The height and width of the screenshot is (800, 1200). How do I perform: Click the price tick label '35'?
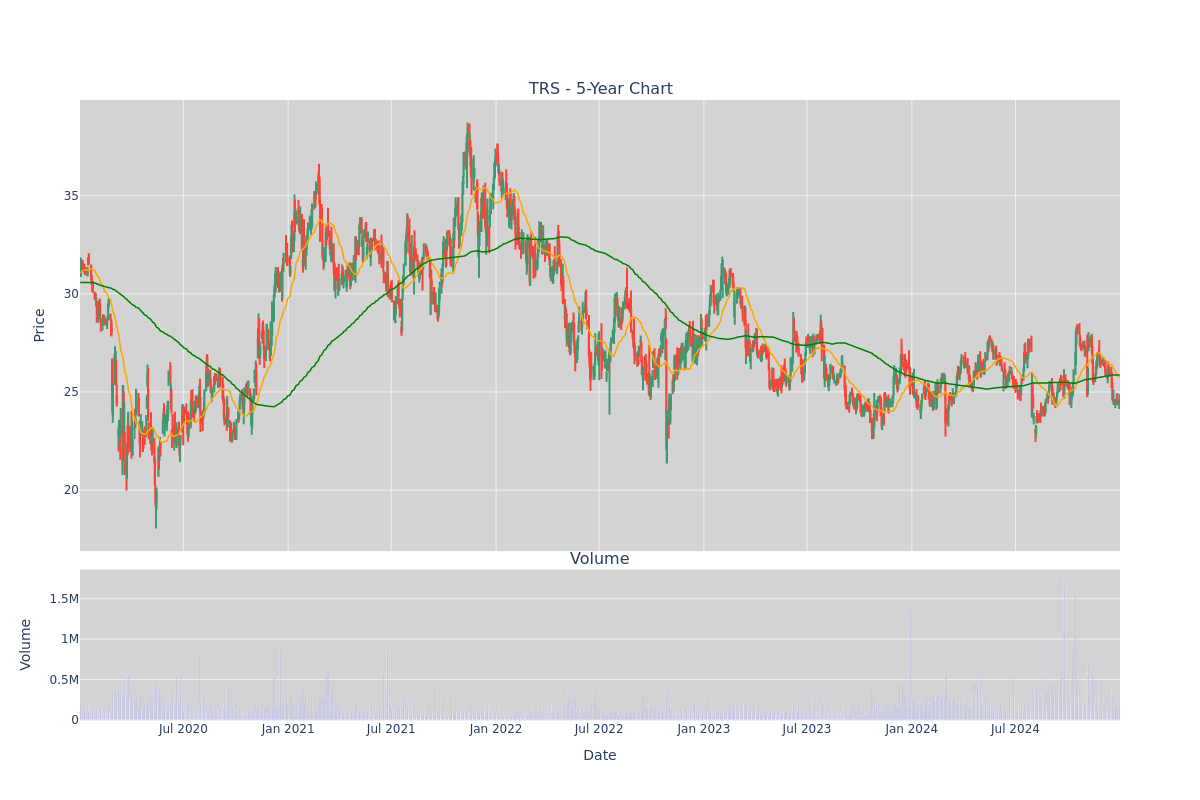pyautogui.click(x=71, y=195)
